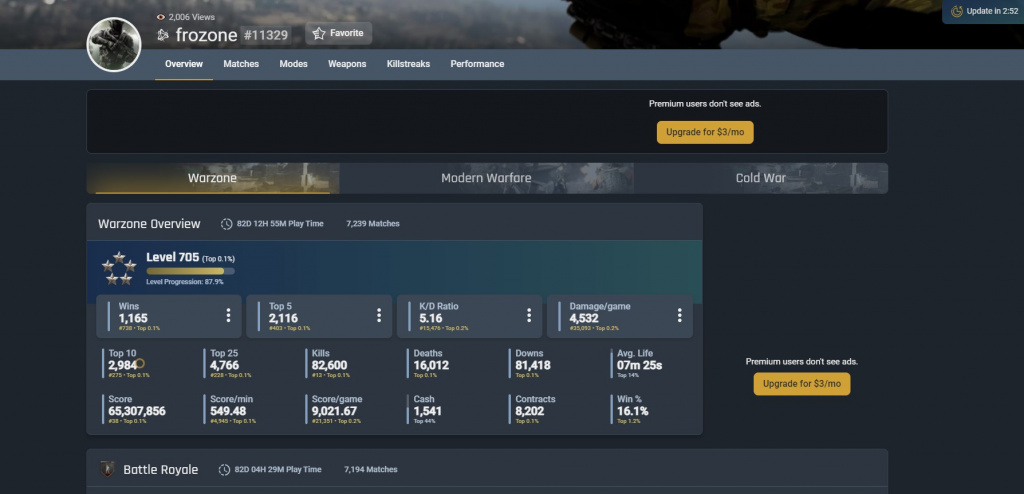Click the Top 25 value 4,766
1024x494 pixels.
[225, 365]
